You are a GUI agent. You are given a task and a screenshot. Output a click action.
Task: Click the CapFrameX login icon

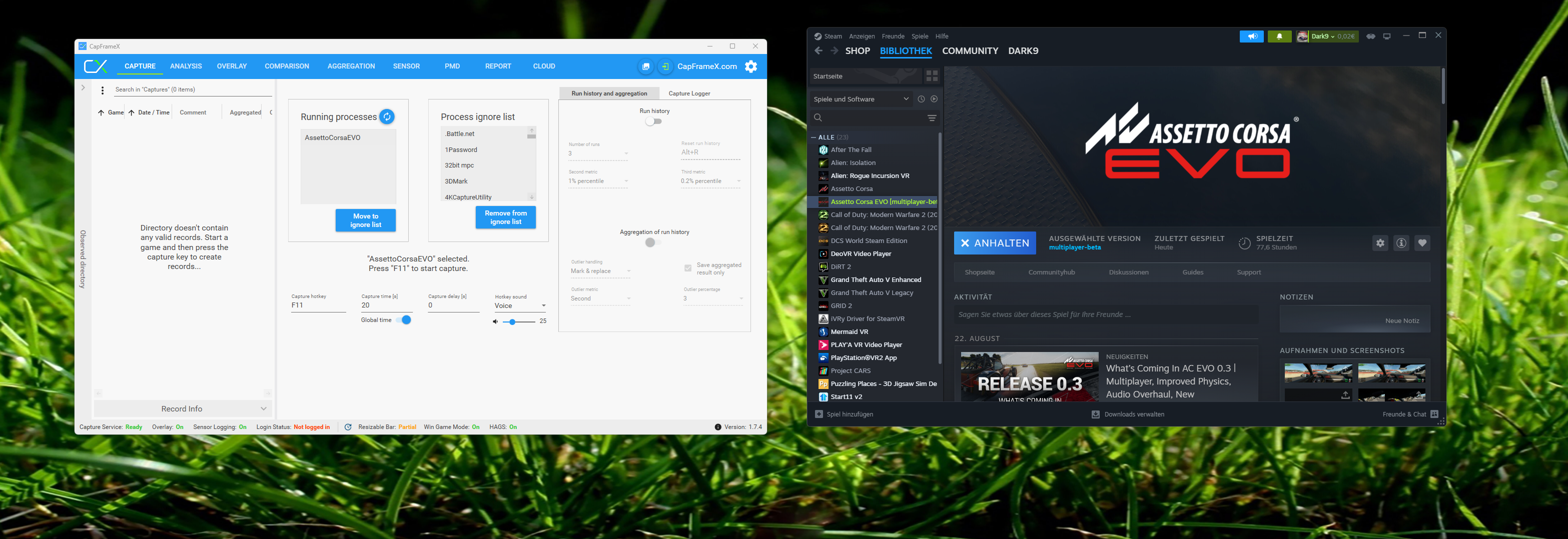[665, 66]
